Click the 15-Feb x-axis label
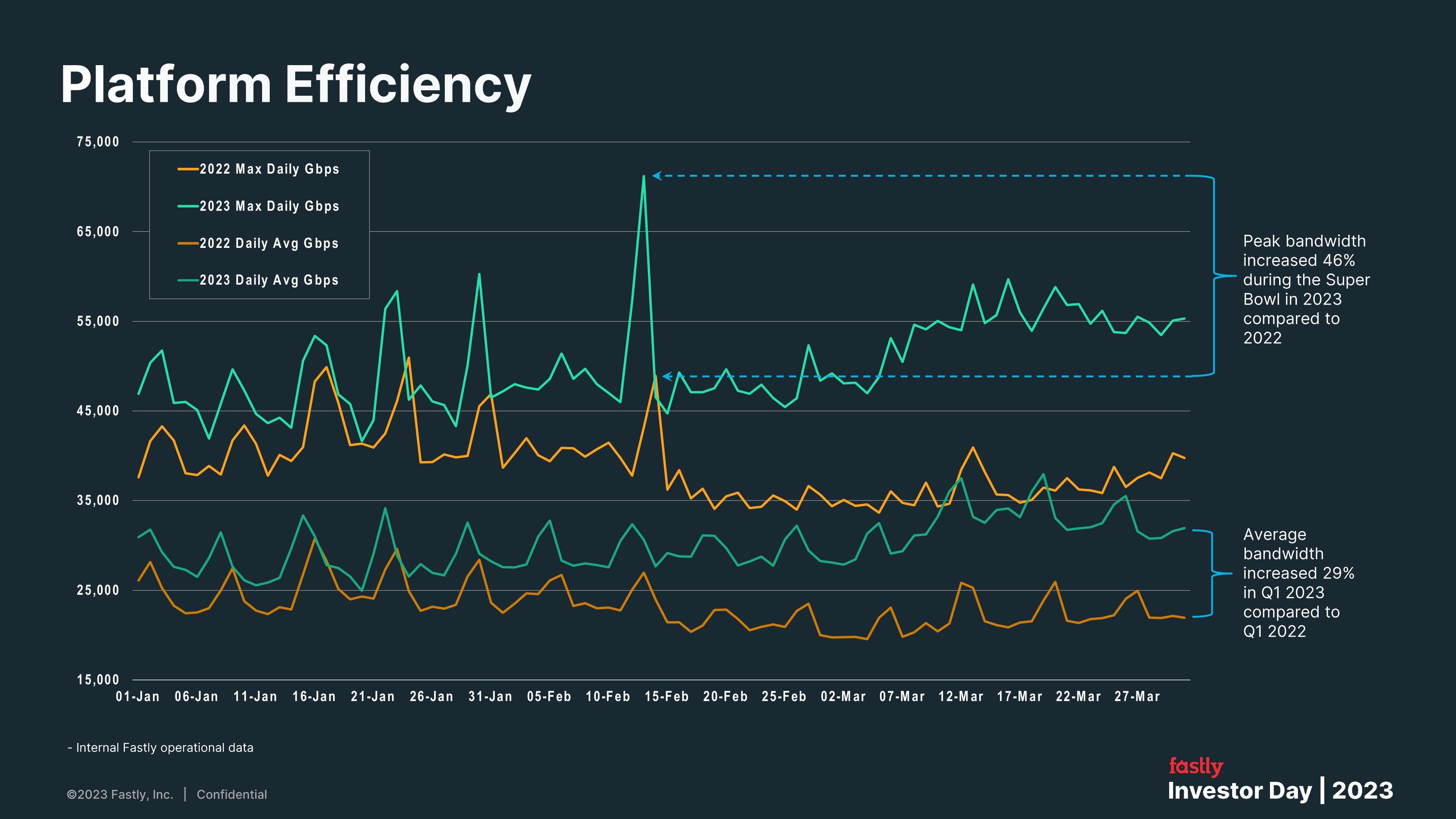The height and width of the screenshot is (819, 1456). (667, 696)
